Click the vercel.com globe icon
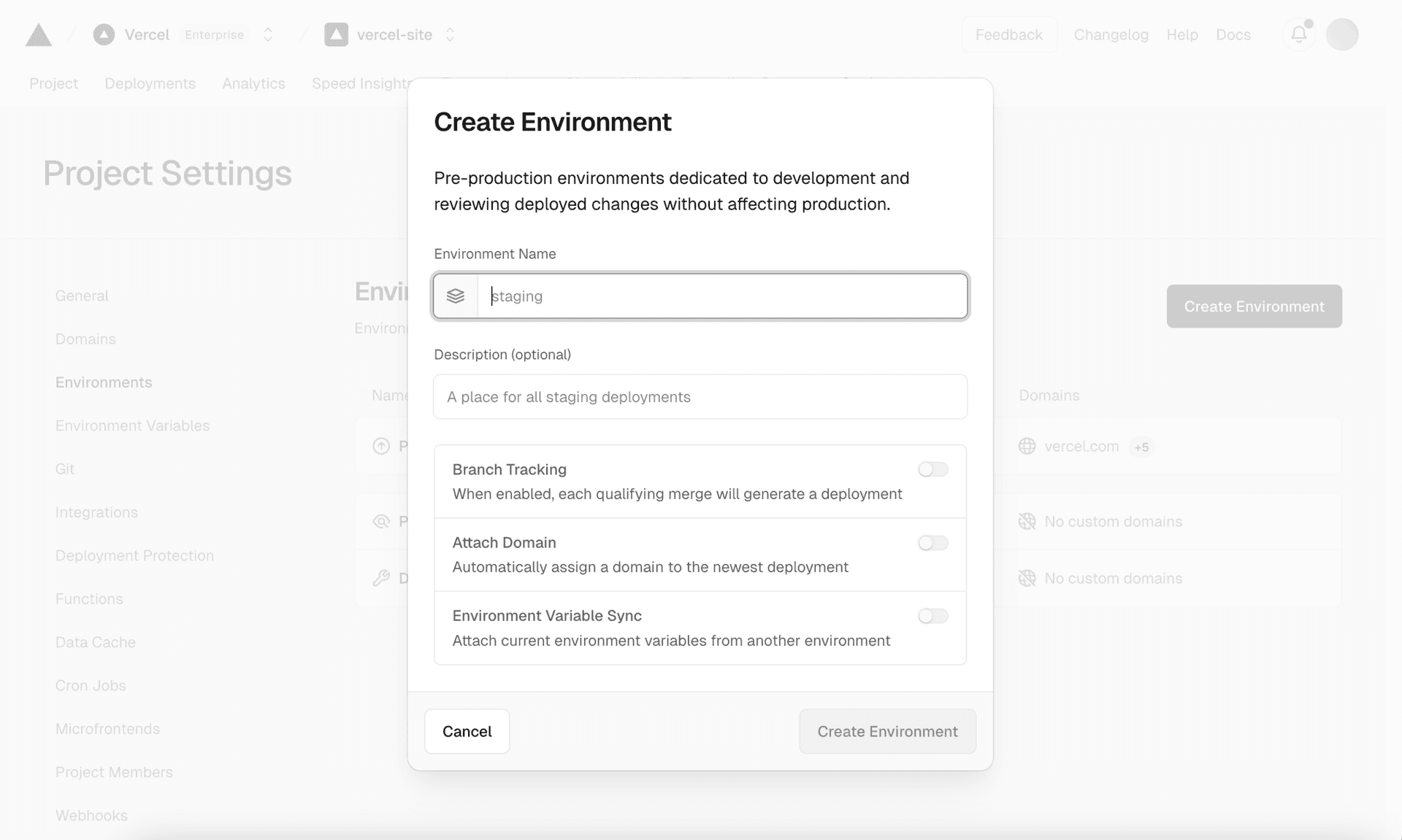The image size is (1402, 840). 1027,446
